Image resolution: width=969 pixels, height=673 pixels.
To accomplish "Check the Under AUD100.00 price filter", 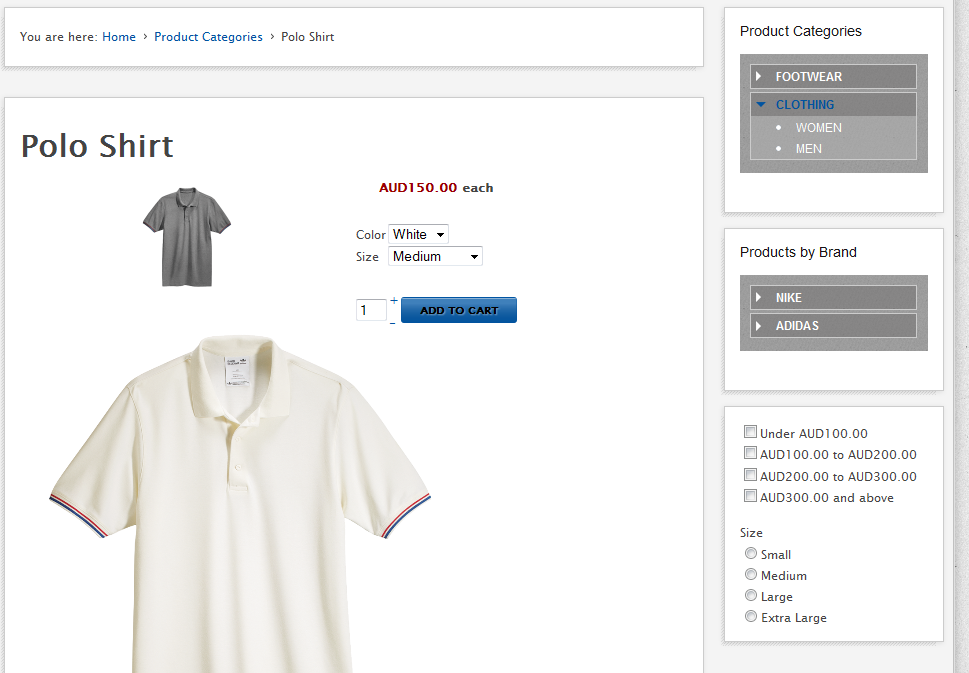I will point(750,432).
